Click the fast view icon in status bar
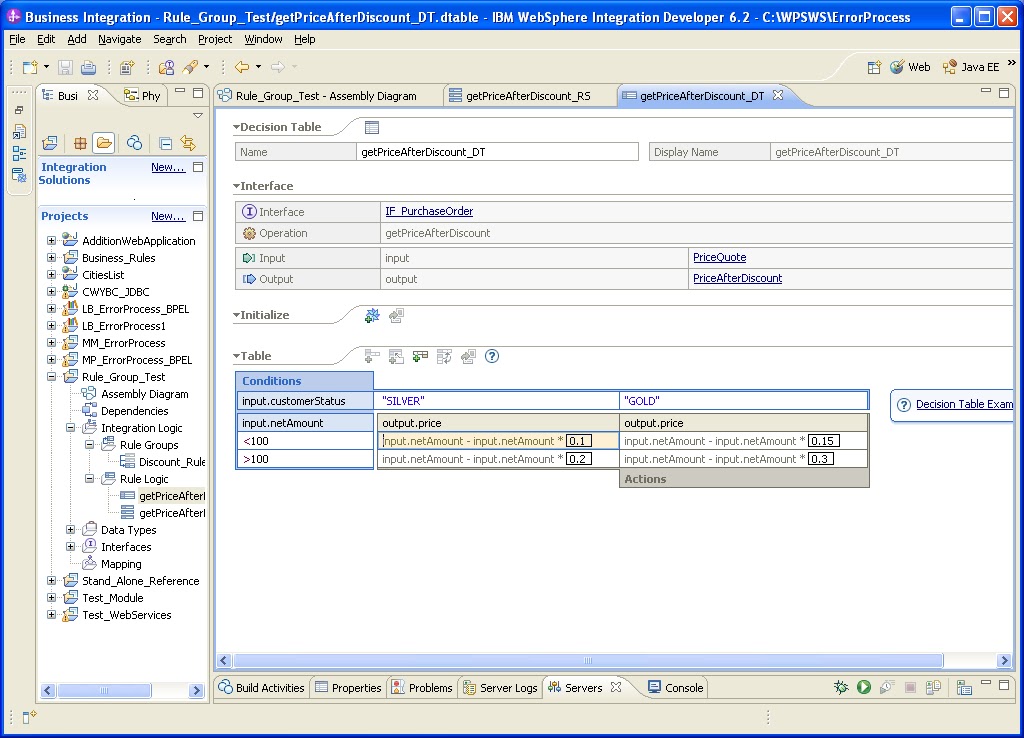 click(x=29, y=717)
